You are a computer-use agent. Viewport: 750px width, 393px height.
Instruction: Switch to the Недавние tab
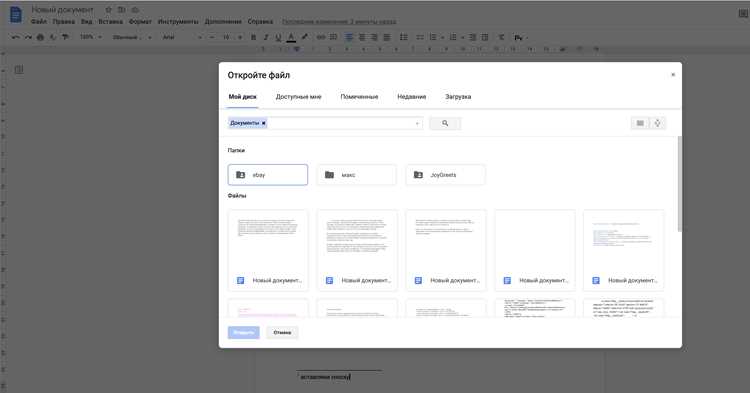coord(411,97)
